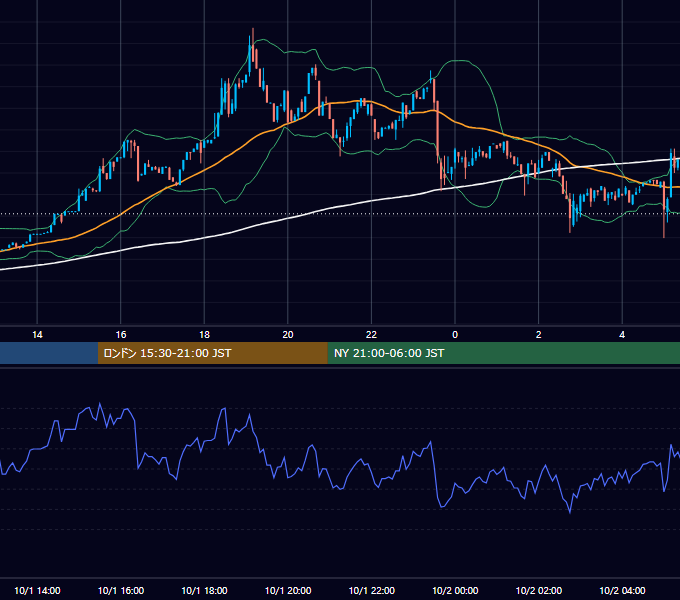Viewport: 680px width, 600px height.
Task: Click the 20 hour axis label
Action: 288,335
